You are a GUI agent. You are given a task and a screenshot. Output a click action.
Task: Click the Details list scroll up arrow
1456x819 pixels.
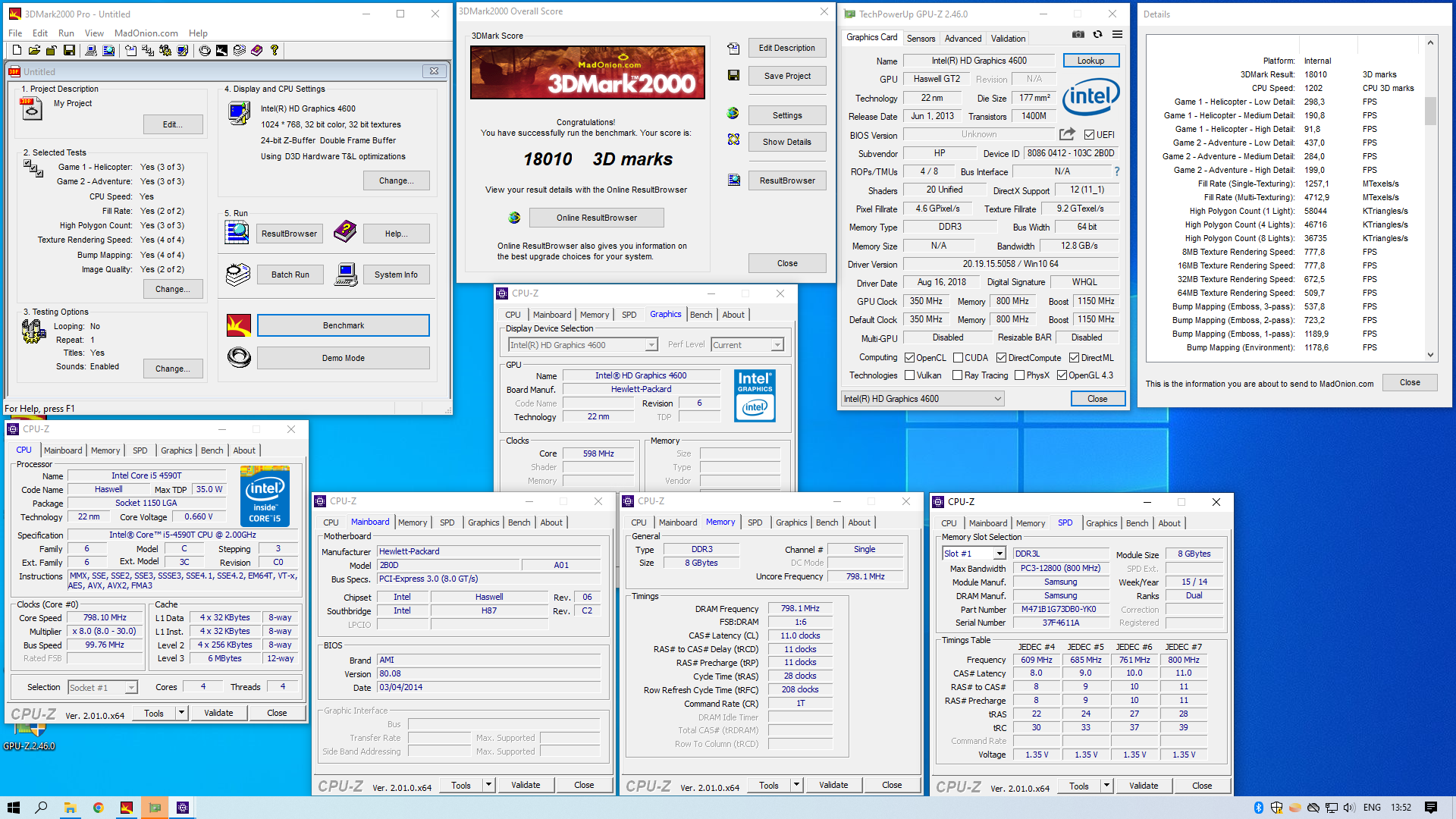pos(1430,42)
